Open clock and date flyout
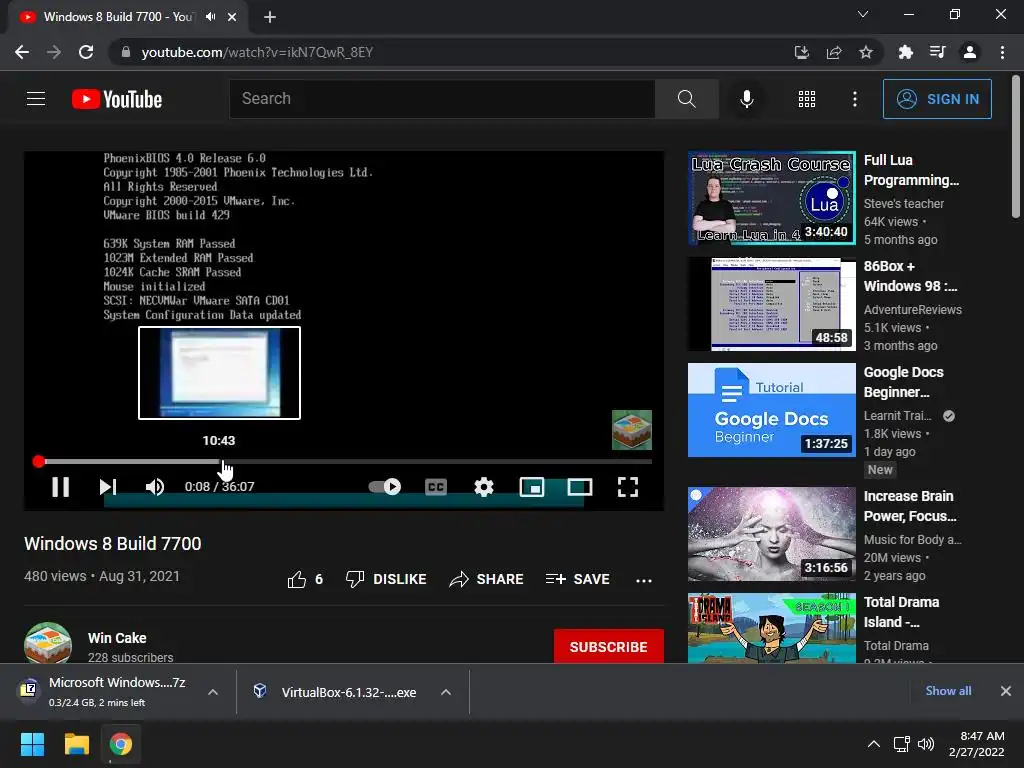The image size is (1024, 768). [976, 744]
